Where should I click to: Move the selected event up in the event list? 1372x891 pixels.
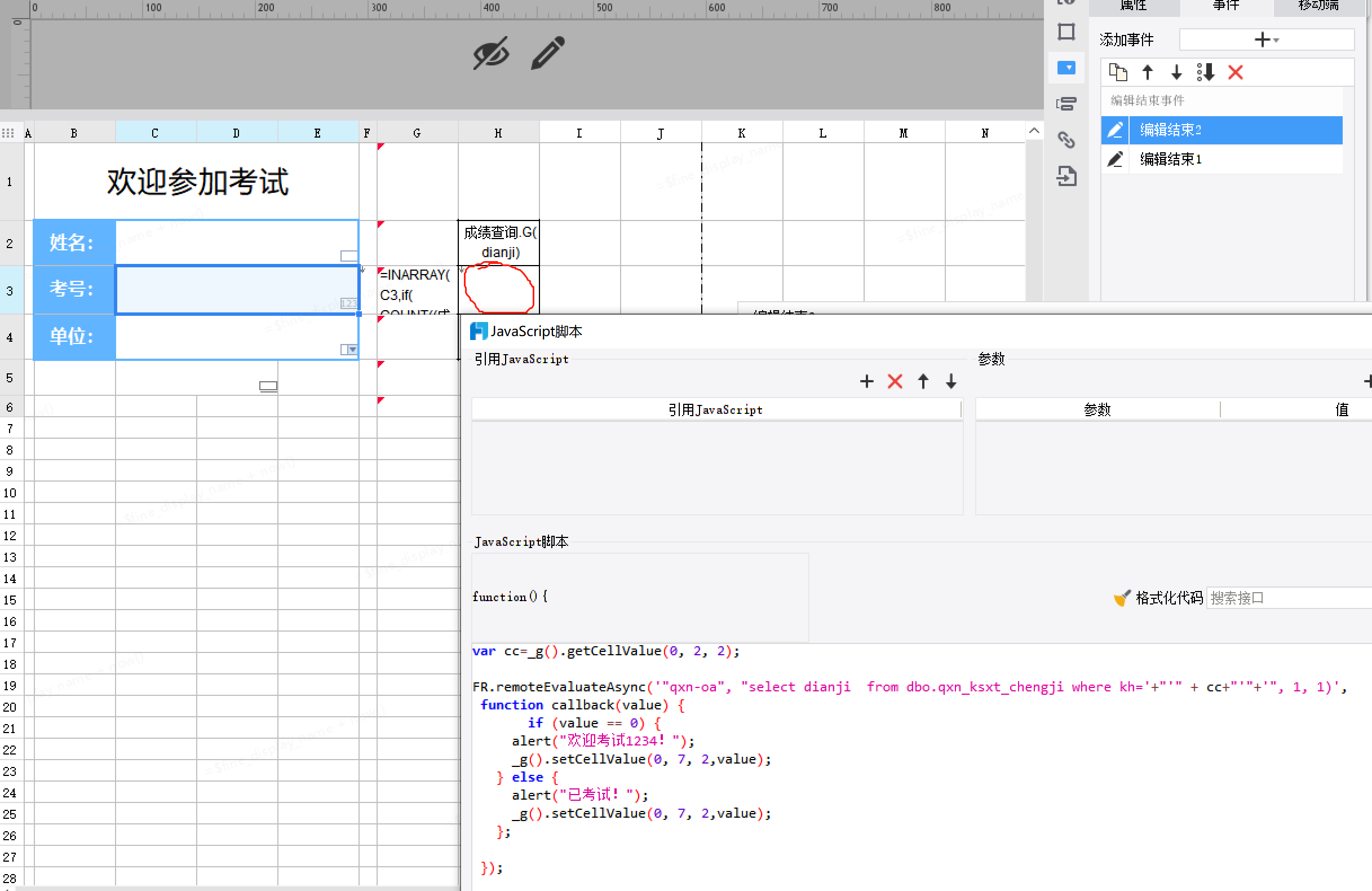pos(1147,73)
